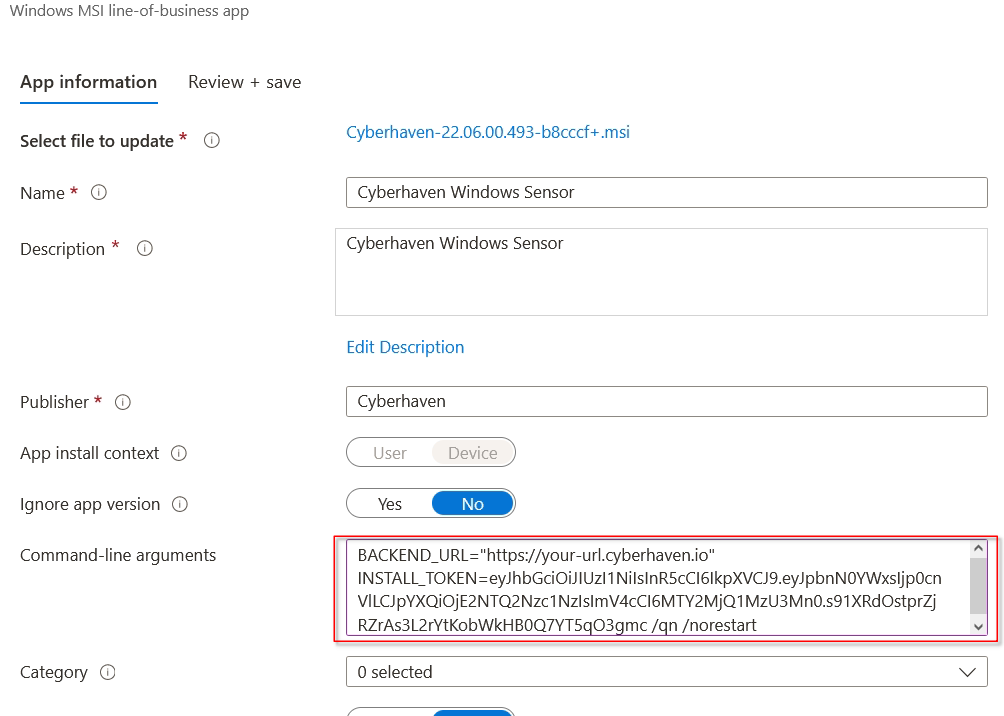Switch to the Review + save tab
Screen dimensions: 1004x716
244,82
